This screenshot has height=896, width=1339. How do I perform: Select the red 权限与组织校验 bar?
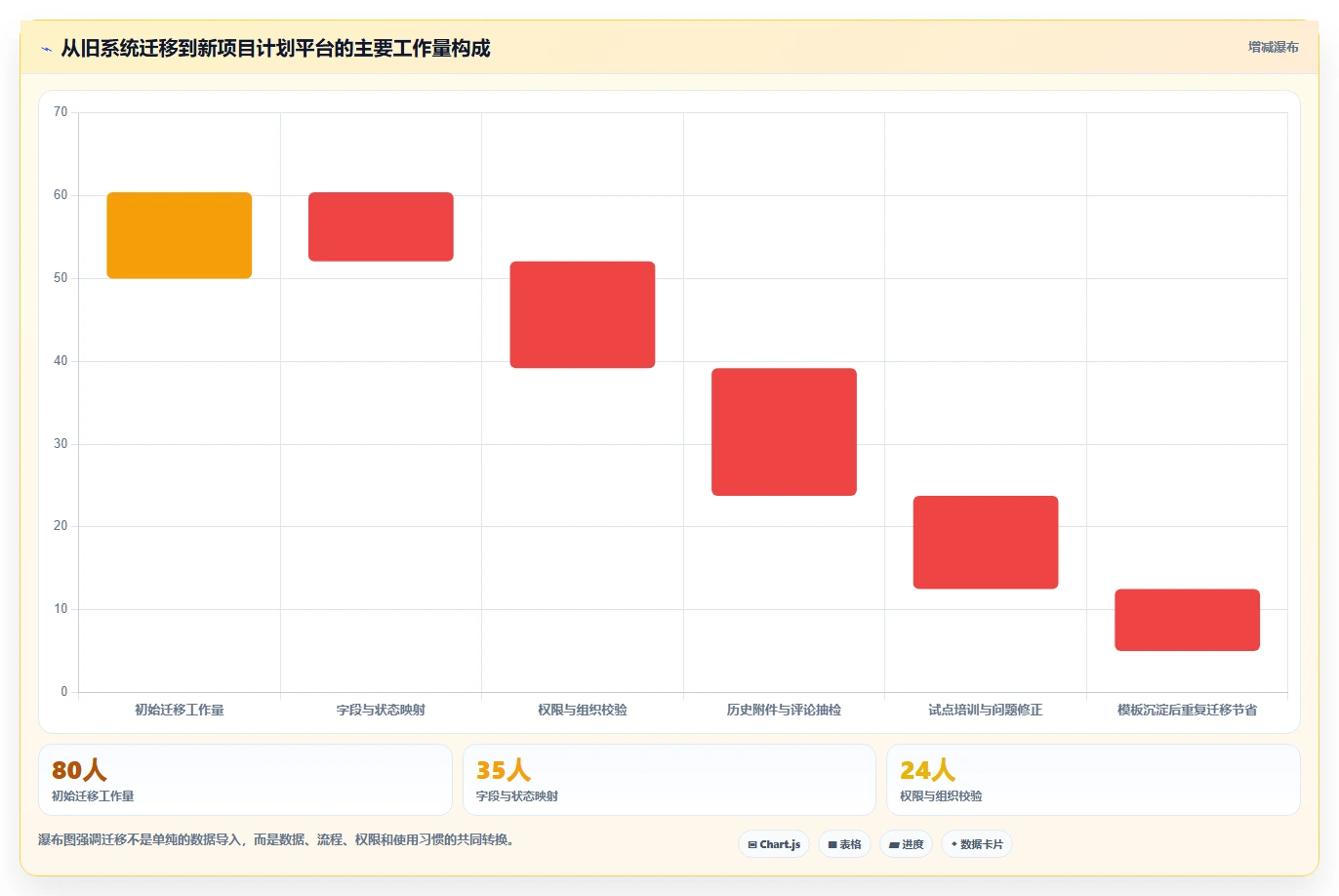pos(583,314)
